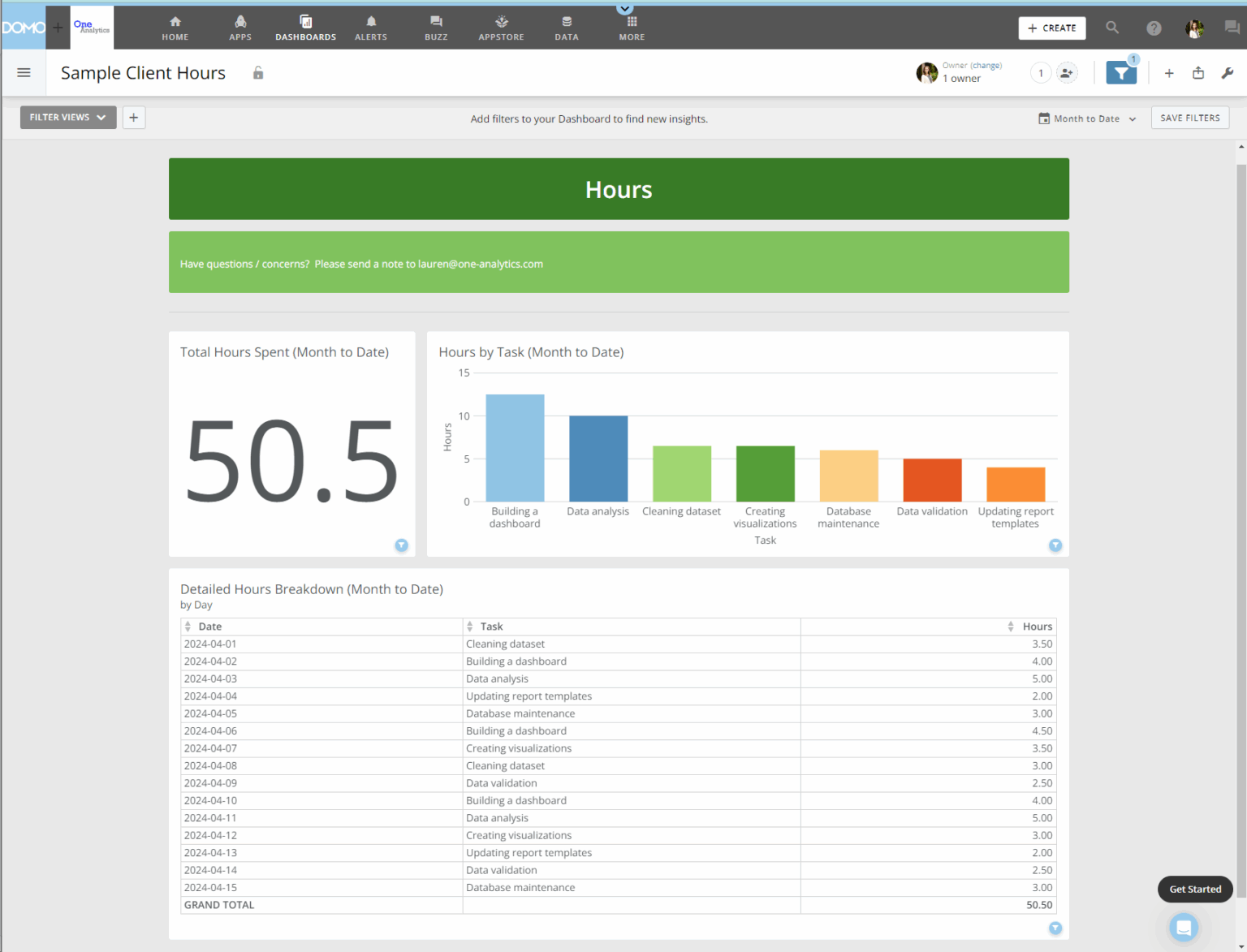Click the lock icon next to Sample Client Hours
Image resolution: width=1247 pixels, height=952 pixels.
(x=258, y=72)
